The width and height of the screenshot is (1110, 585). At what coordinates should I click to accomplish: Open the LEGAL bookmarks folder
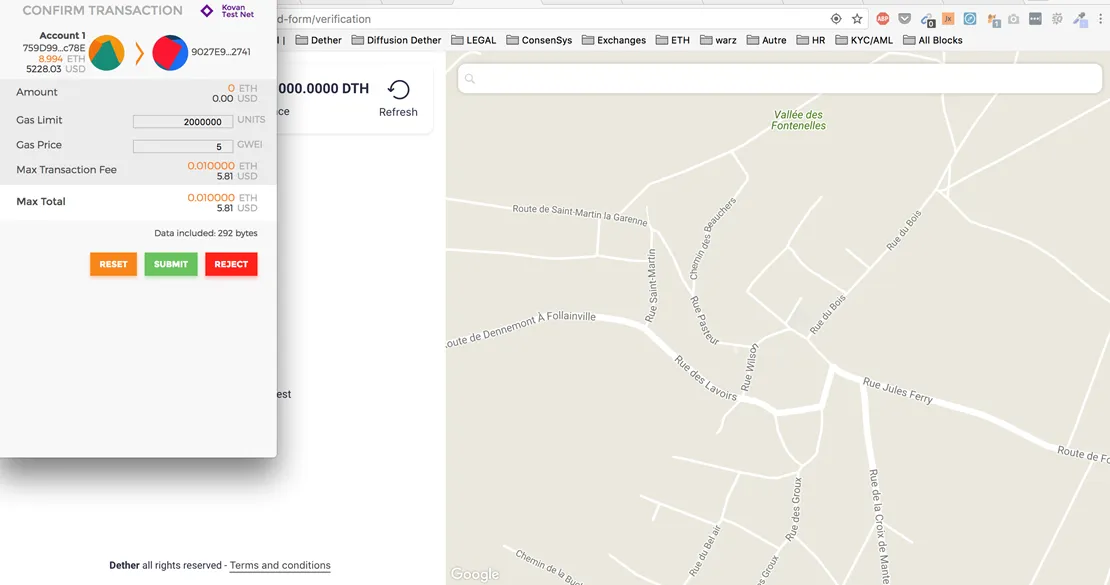[x=474, y=40]
